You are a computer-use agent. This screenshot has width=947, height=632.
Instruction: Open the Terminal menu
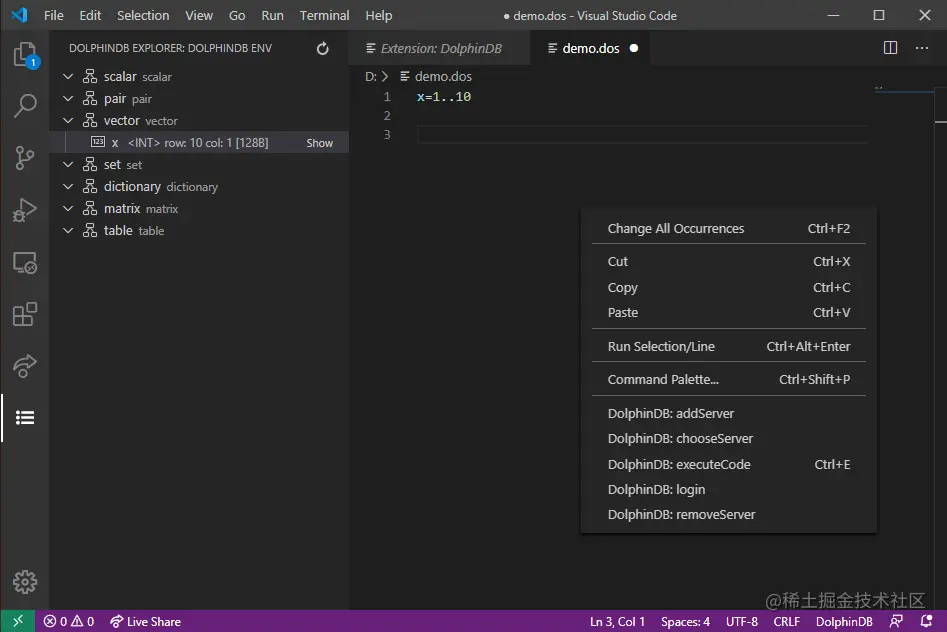point(324,15)
